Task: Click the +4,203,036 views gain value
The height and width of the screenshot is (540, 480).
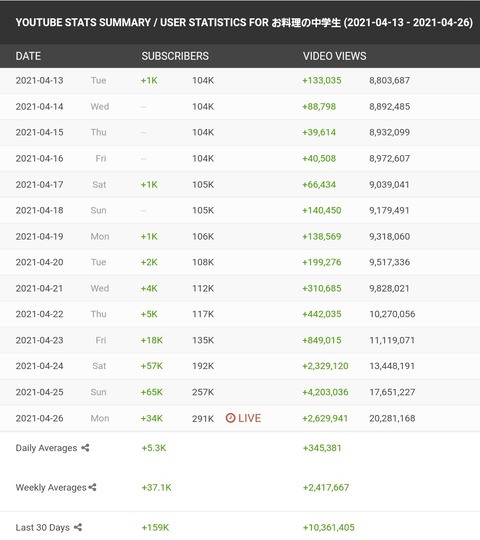Action: [325, 392]
